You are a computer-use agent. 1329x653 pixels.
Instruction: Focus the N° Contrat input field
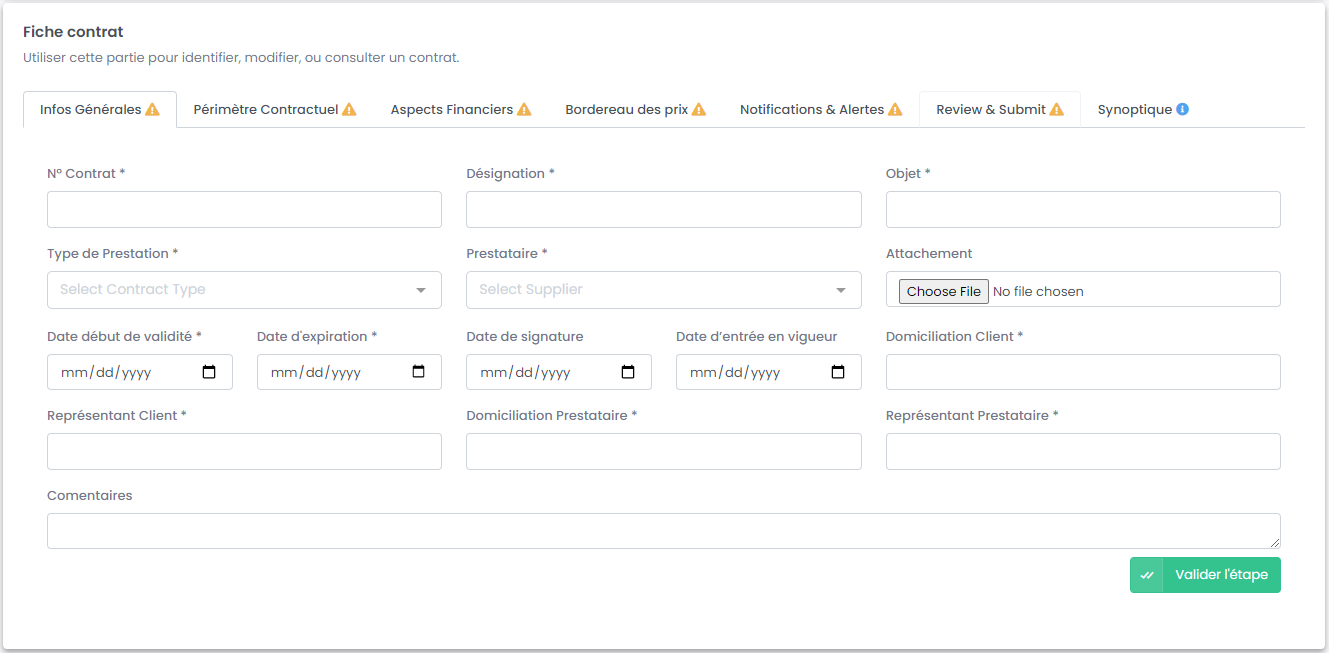coord(244,210)
